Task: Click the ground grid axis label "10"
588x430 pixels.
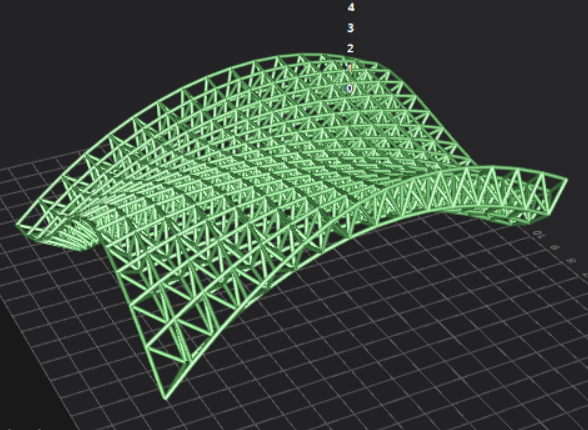Action: pos(540,235)
